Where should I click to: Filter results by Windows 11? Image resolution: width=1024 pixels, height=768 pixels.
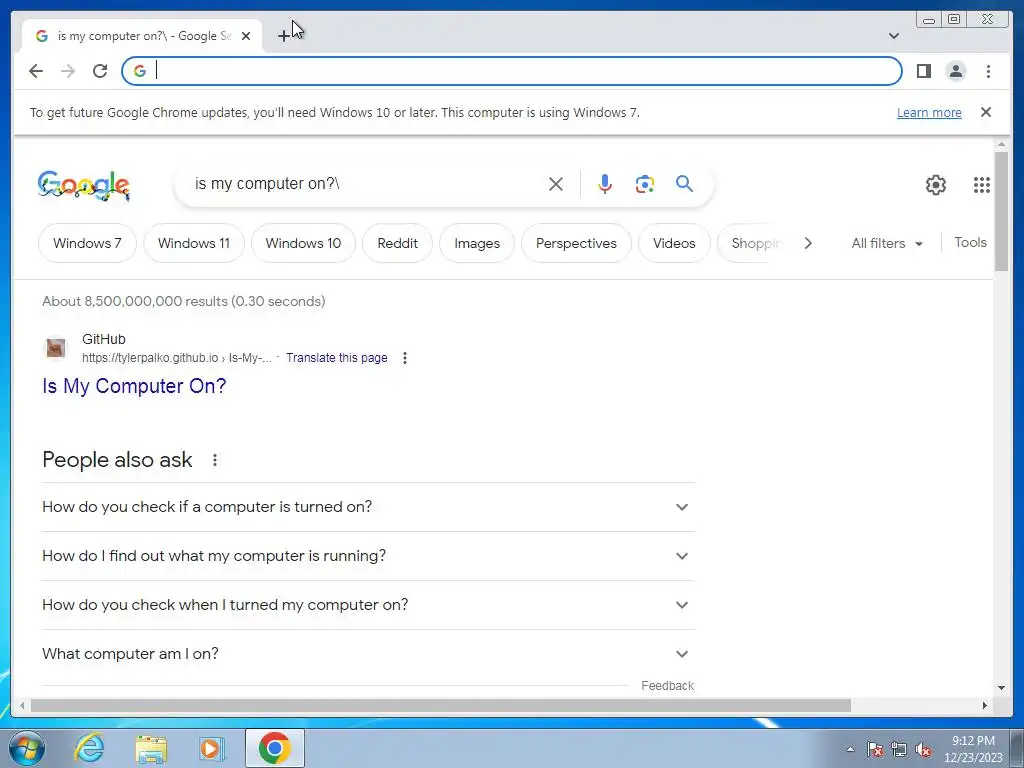(194, 243)
